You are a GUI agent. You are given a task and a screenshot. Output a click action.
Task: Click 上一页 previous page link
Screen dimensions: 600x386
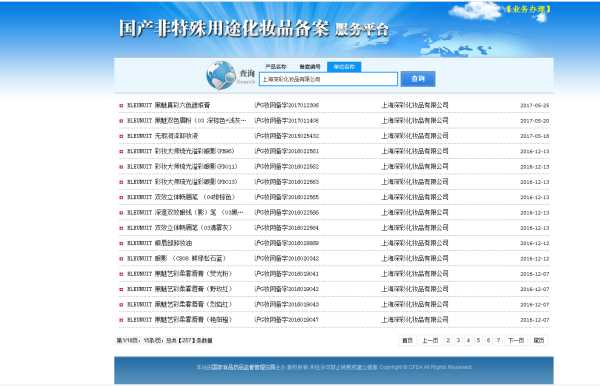coord(430,340)
